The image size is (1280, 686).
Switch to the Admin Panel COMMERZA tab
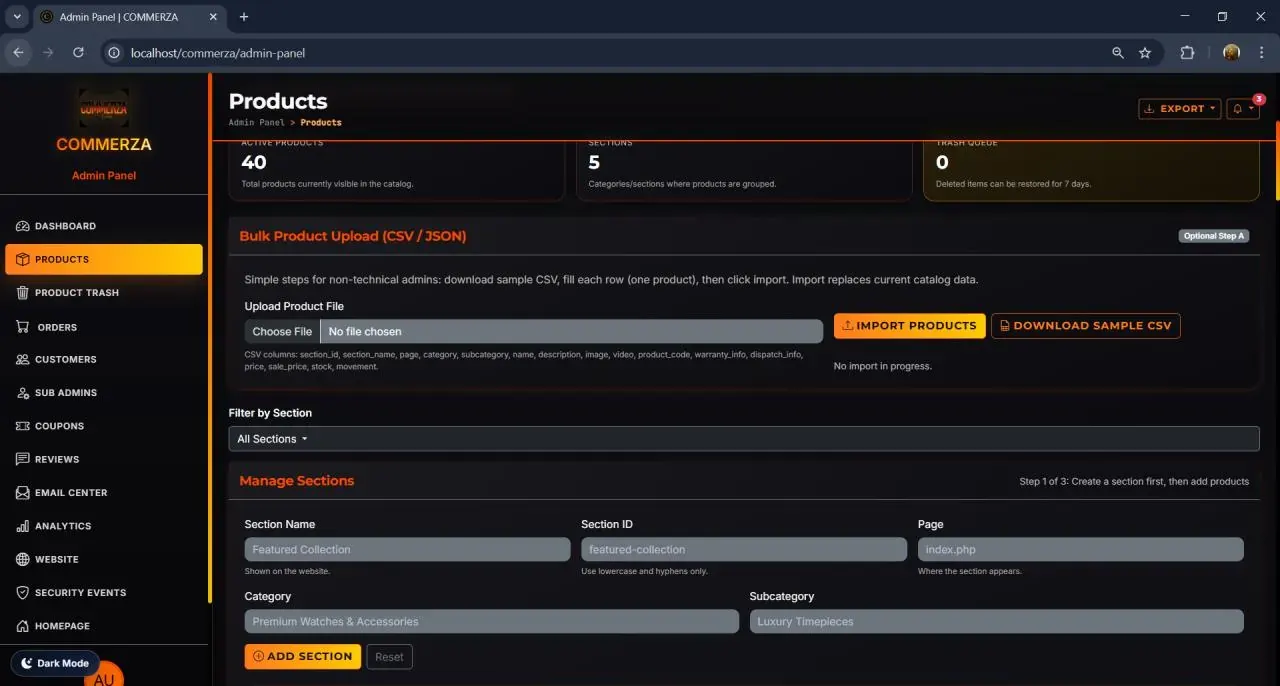128,17
